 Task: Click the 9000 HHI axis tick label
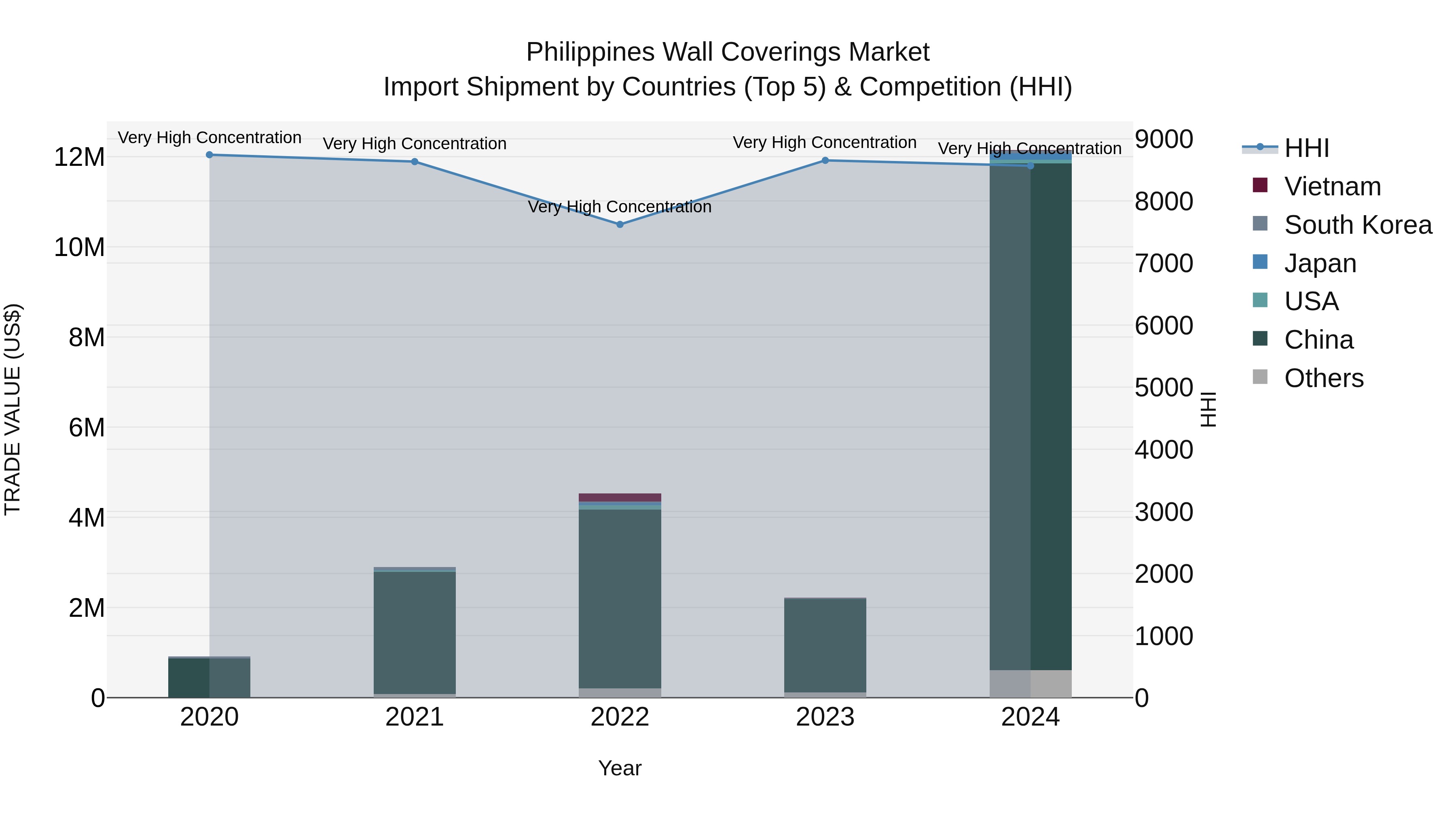tap(1164, 139)
